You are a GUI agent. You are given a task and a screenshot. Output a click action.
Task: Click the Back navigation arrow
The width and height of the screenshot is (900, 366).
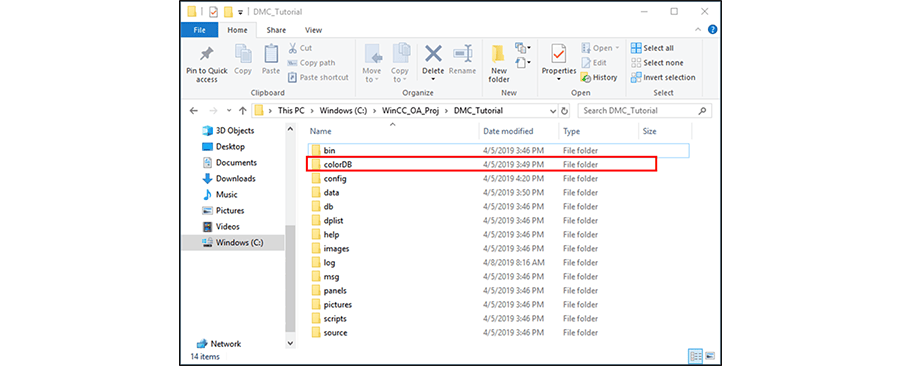pyautogui.click(x=194, y=111)
